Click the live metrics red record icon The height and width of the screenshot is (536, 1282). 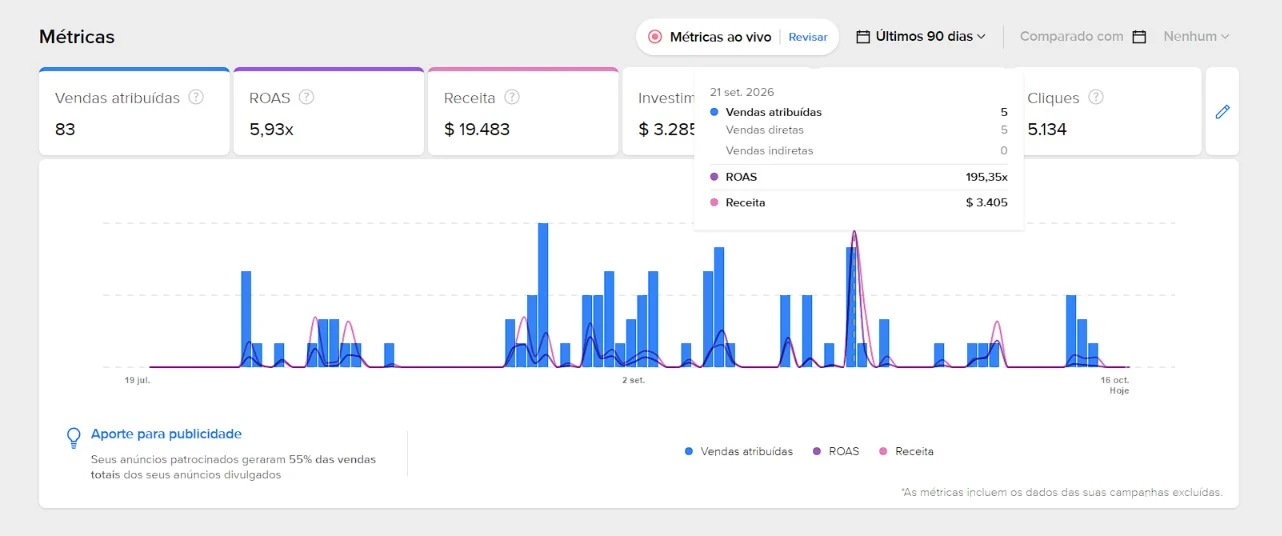(x=655, y=37)
